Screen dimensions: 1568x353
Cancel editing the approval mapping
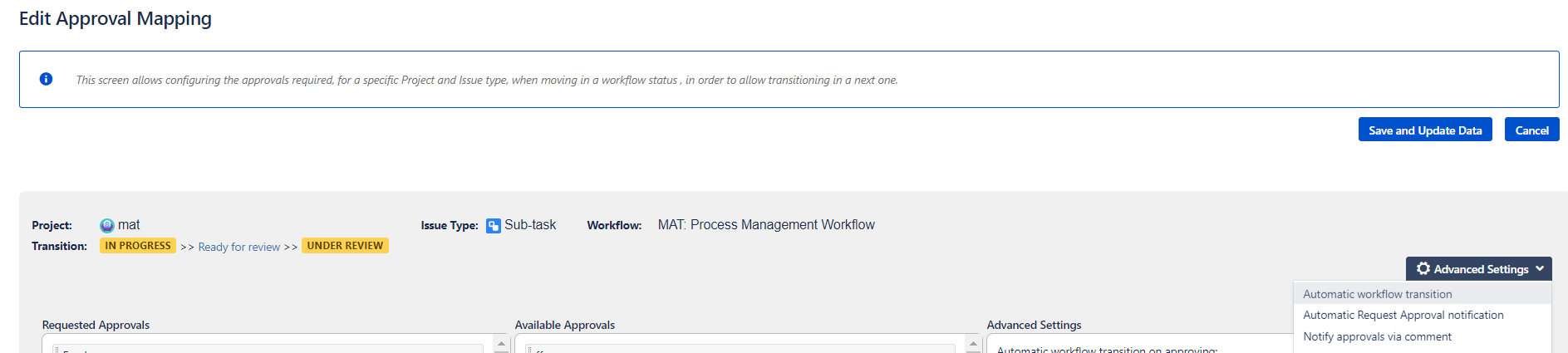(1531, 130)
